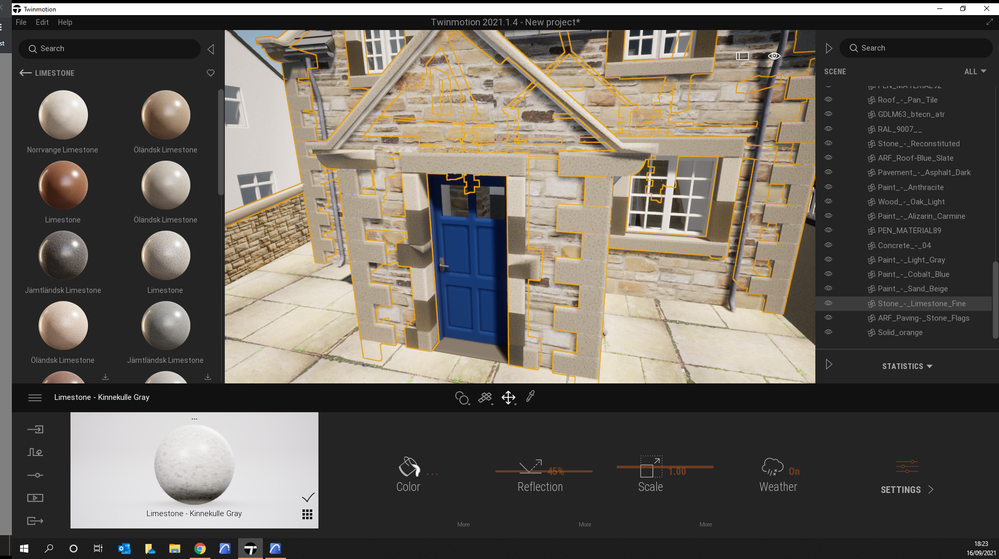Adjust the Reflection 45% slider
Screen dimensions: 999x559
pos(543,471)
